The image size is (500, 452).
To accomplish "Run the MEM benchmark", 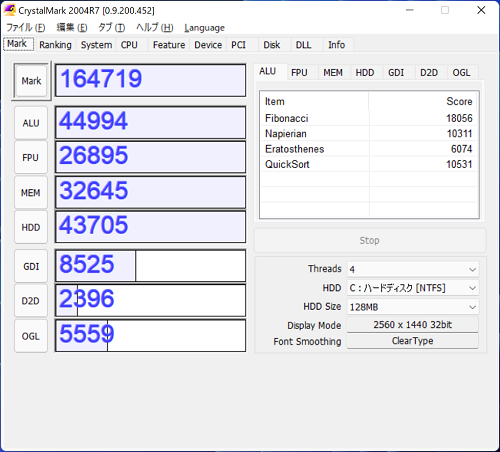I will point(31,193).
